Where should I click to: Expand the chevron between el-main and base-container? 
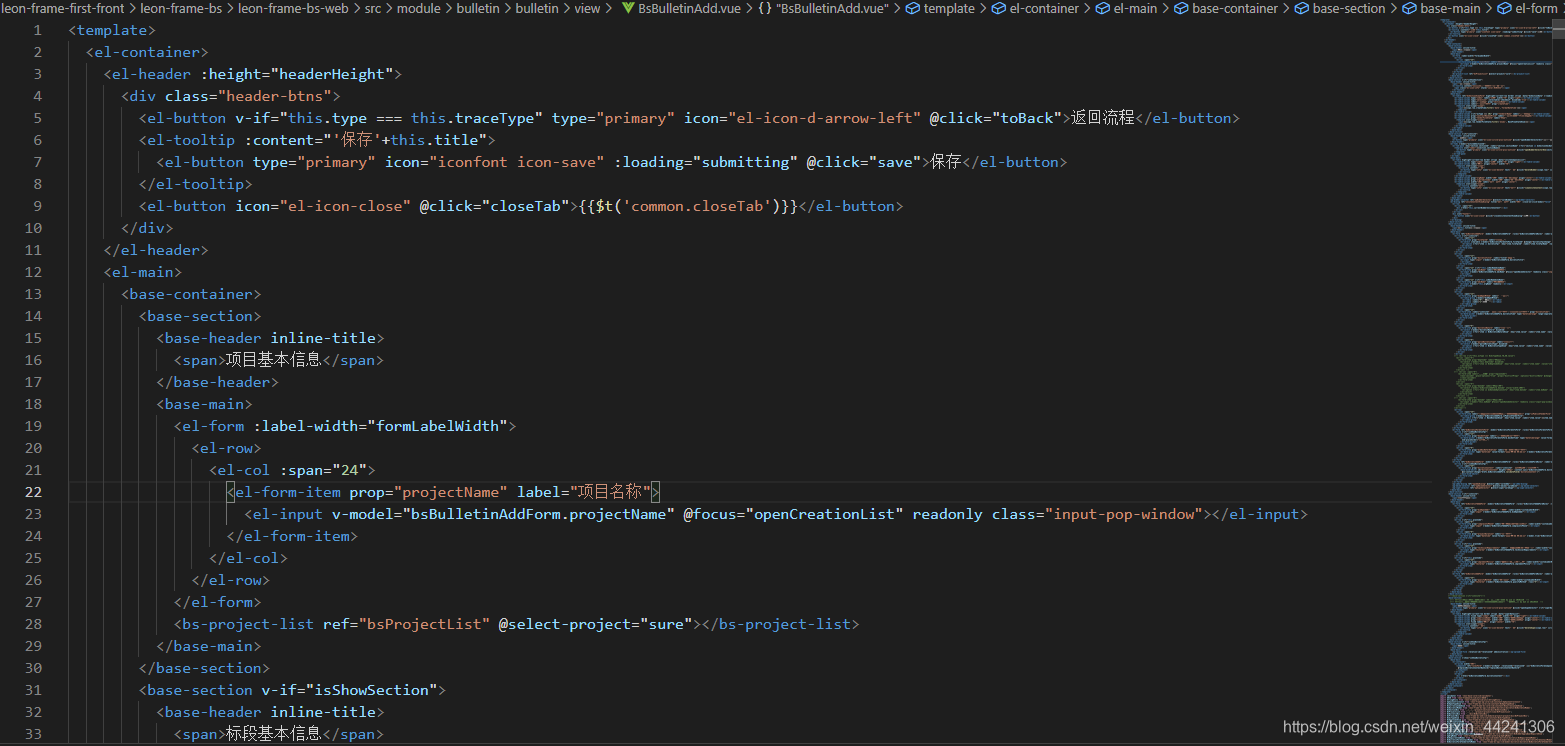(x=1164, y=8)
